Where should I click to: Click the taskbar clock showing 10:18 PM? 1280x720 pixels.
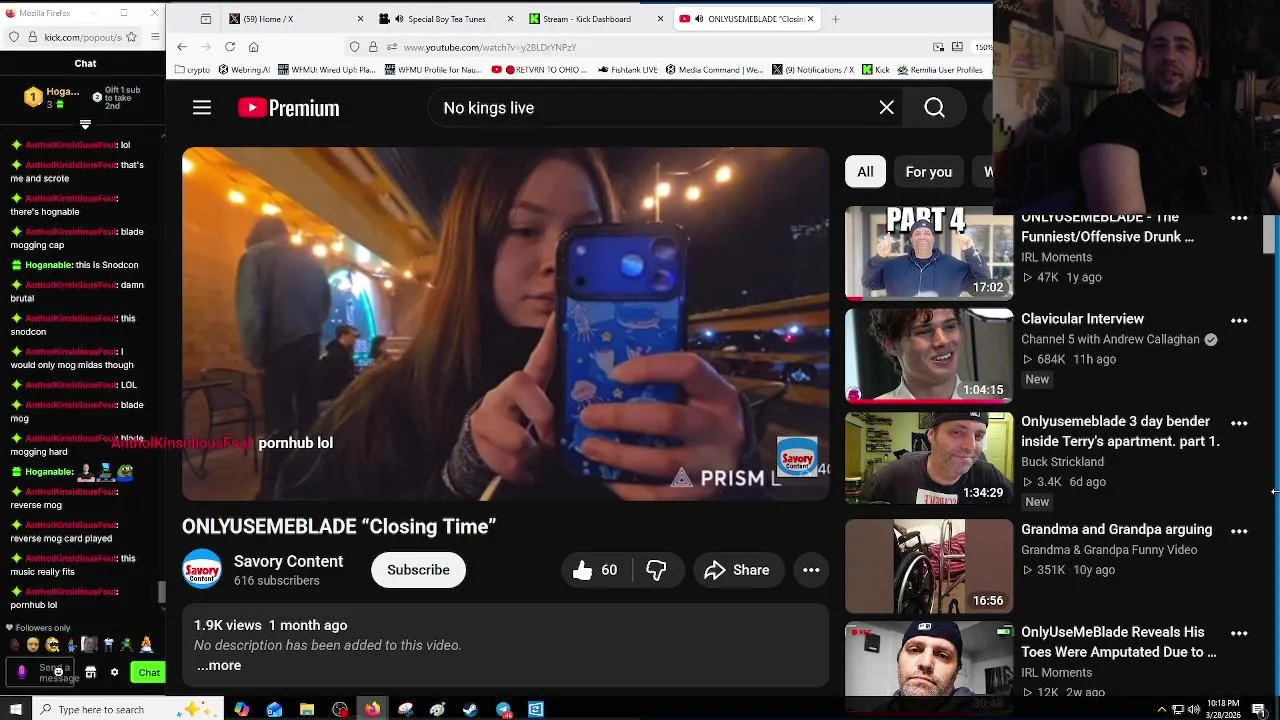click(x=1223, y=709)
